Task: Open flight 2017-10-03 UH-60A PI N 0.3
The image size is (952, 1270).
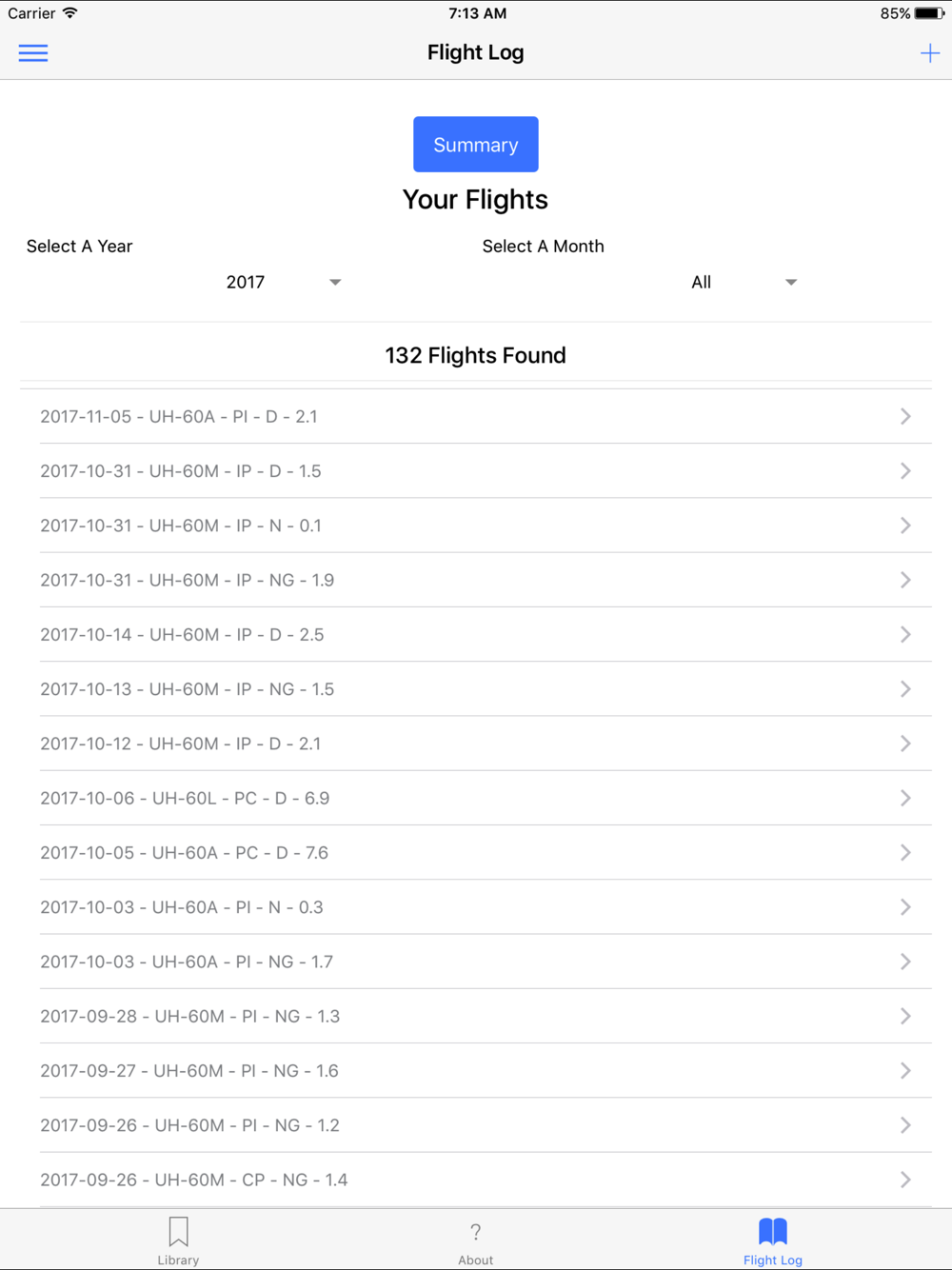Action: 476,907
